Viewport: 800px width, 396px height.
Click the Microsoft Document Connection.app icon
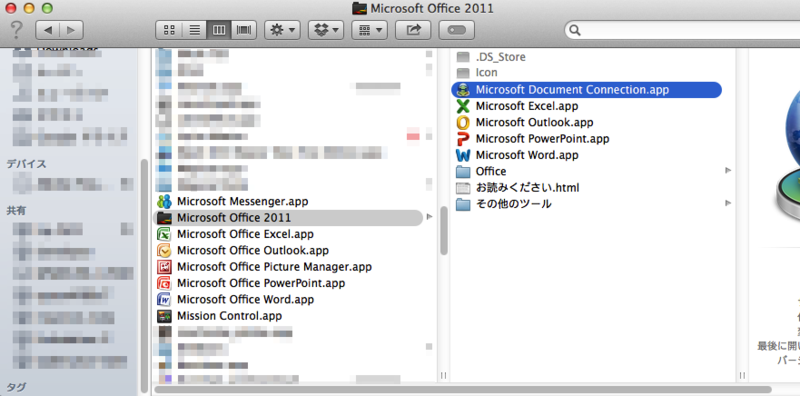(463, 90)
